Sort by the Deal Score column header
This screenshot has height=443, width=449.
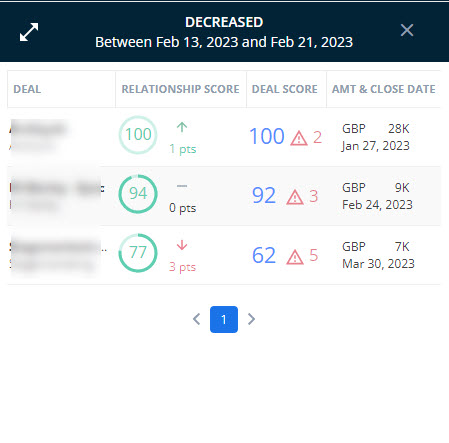coord(285,89)
